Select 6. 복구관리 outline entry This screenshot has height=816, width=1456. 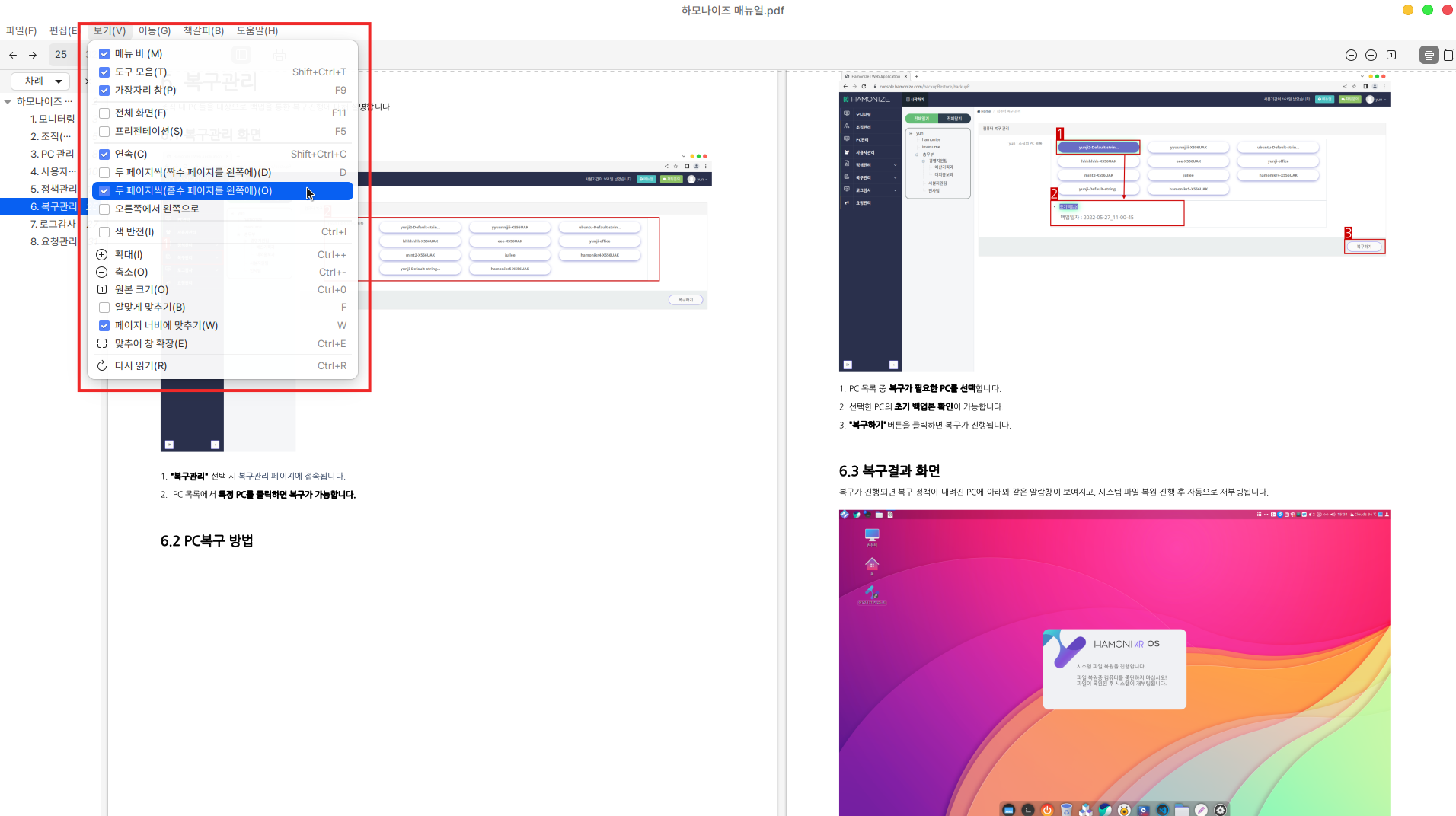point(53,206)
